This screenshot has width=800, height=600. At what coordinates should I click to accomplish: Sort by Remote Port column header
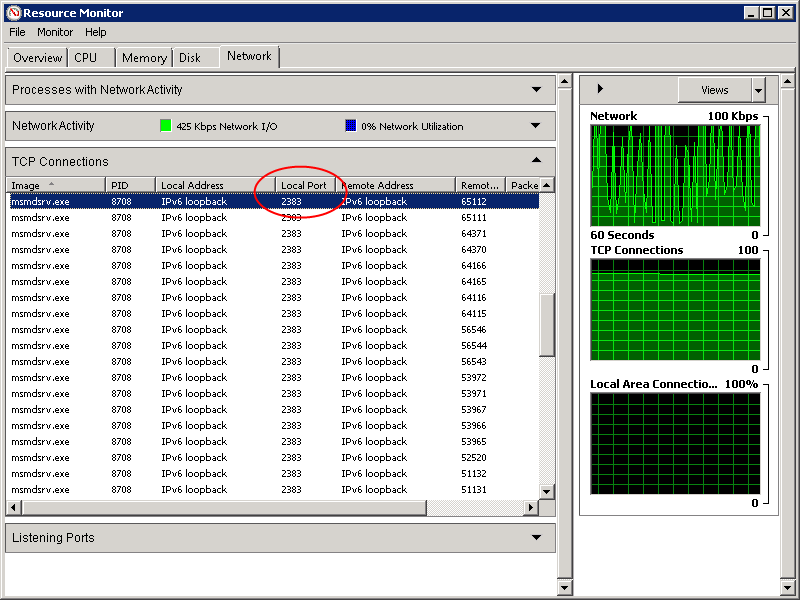click(480, 185)
